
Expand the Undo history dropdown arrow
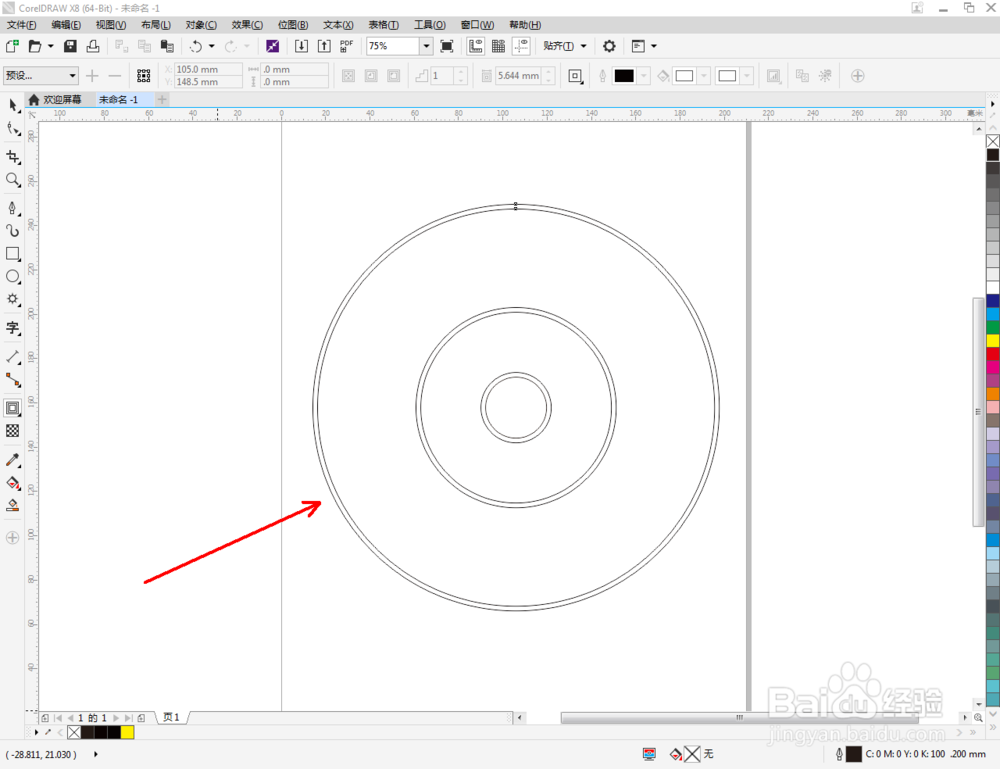[x=212, y=46]
